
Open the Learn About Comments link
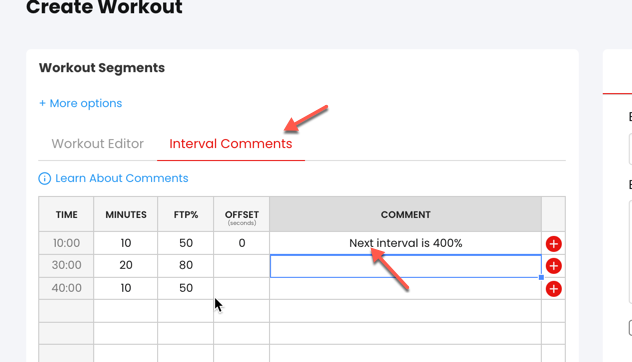pyautogui.click(x=122, y=178)
